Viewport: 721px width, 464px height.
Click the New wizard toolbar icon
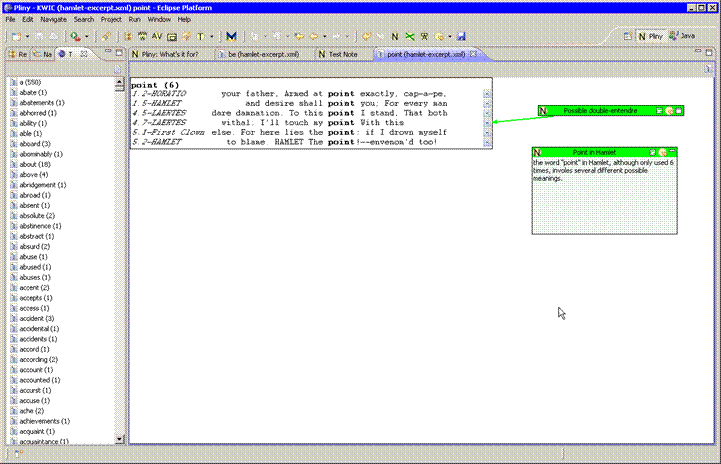pyautogui.click(x=16, y=36)
